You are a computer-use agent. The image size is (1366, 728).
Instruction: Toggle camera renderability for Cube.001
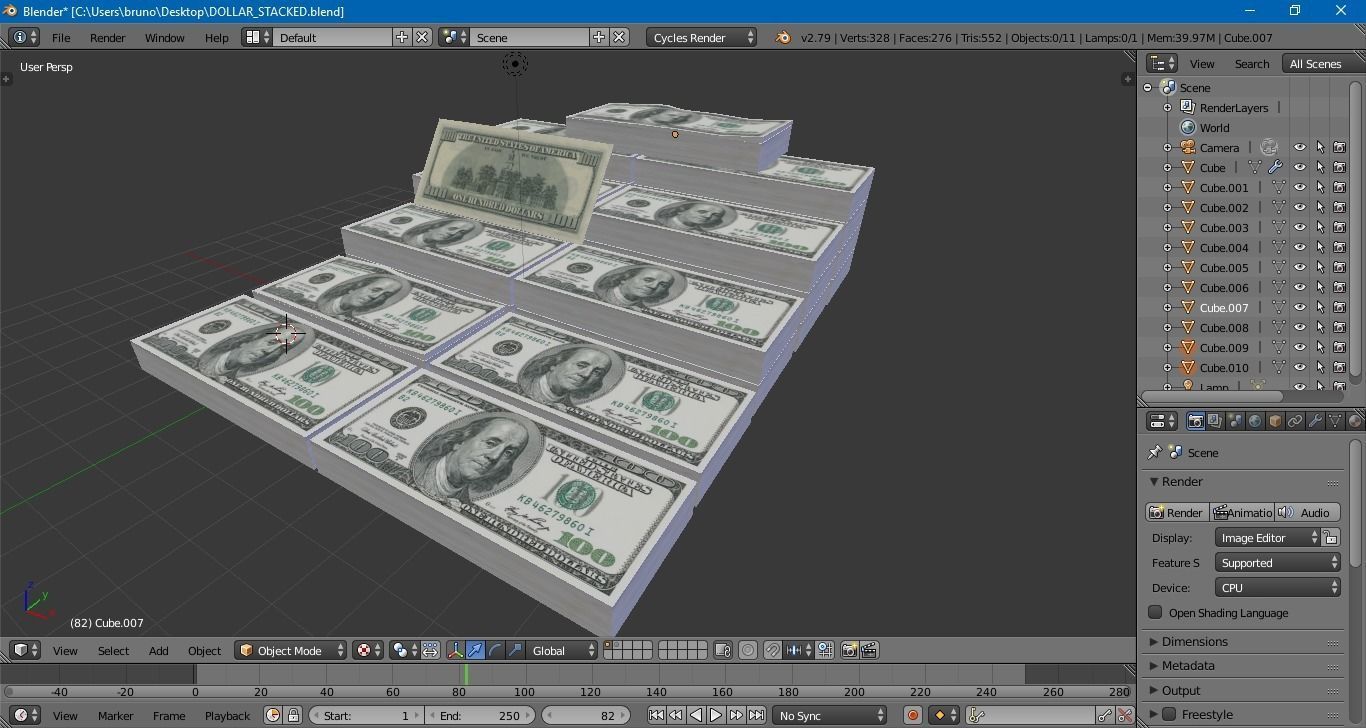coord(1339,187)
